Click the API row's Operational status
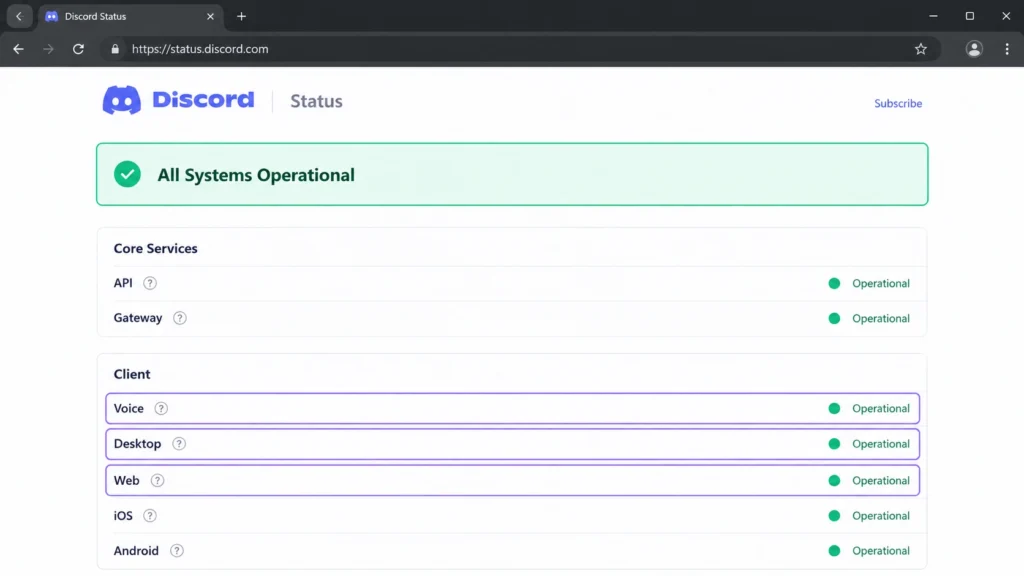 (x=869, y=283)
